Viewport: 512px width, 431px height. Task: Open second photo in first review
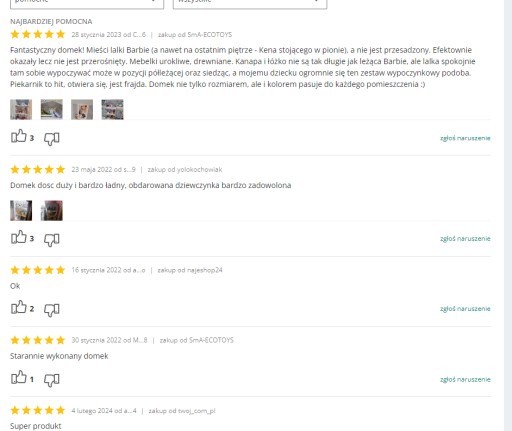52,109
